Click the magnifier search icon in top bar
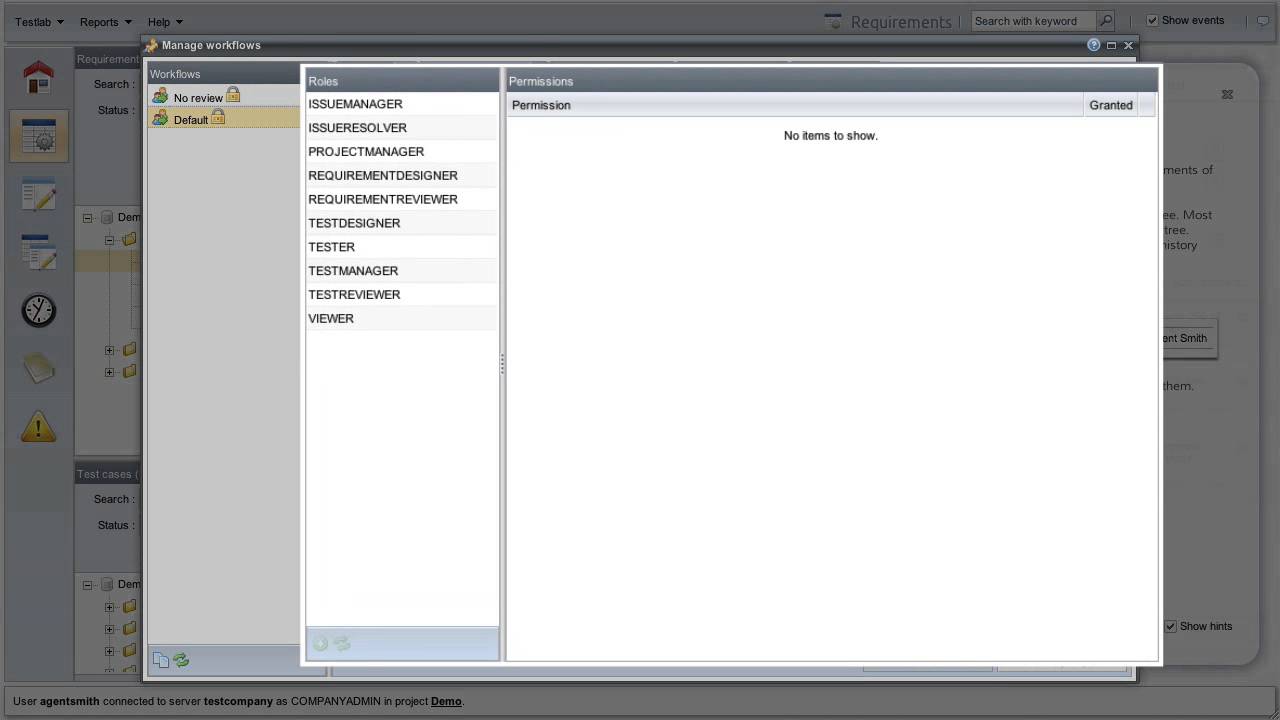 click(1105, 21)
